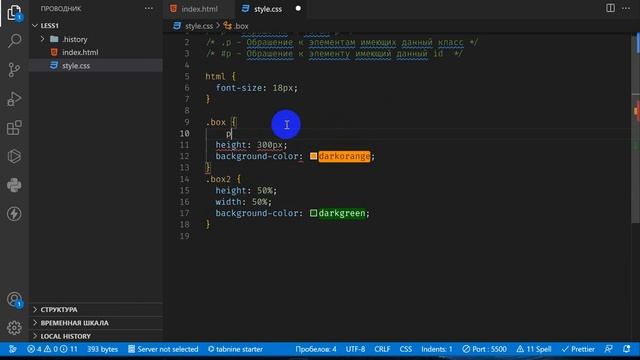Change line endings via CRLF
The height and width of the screenshot is (360, 640).
click(382, 349)
